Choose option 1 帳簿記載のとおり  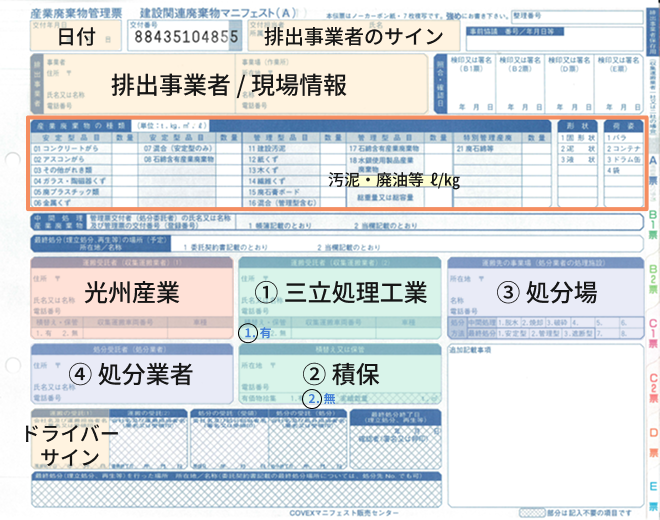(x=280, y=226)
